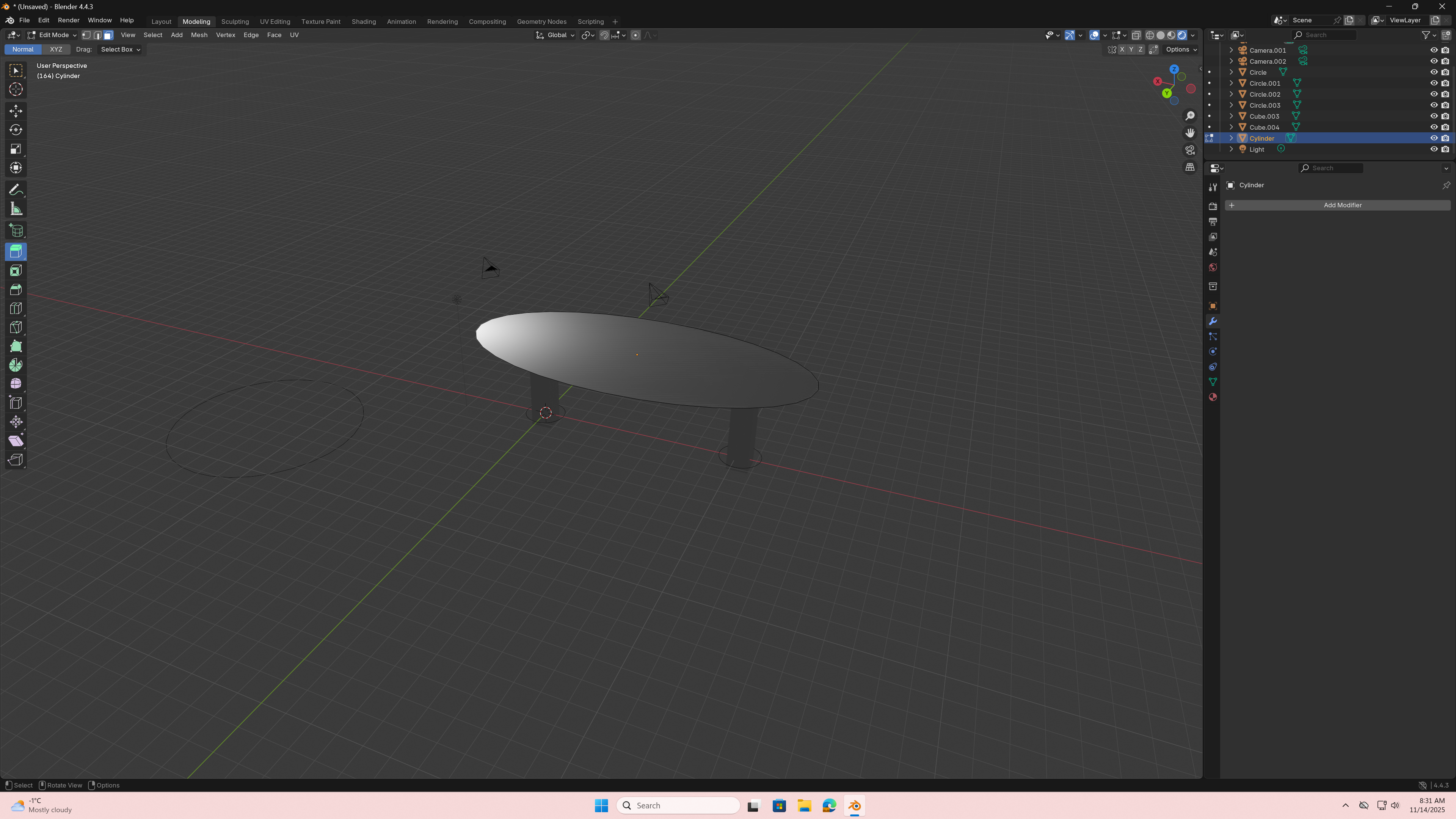Click the blue Z axis gizmo circle

pos(1174,69)
